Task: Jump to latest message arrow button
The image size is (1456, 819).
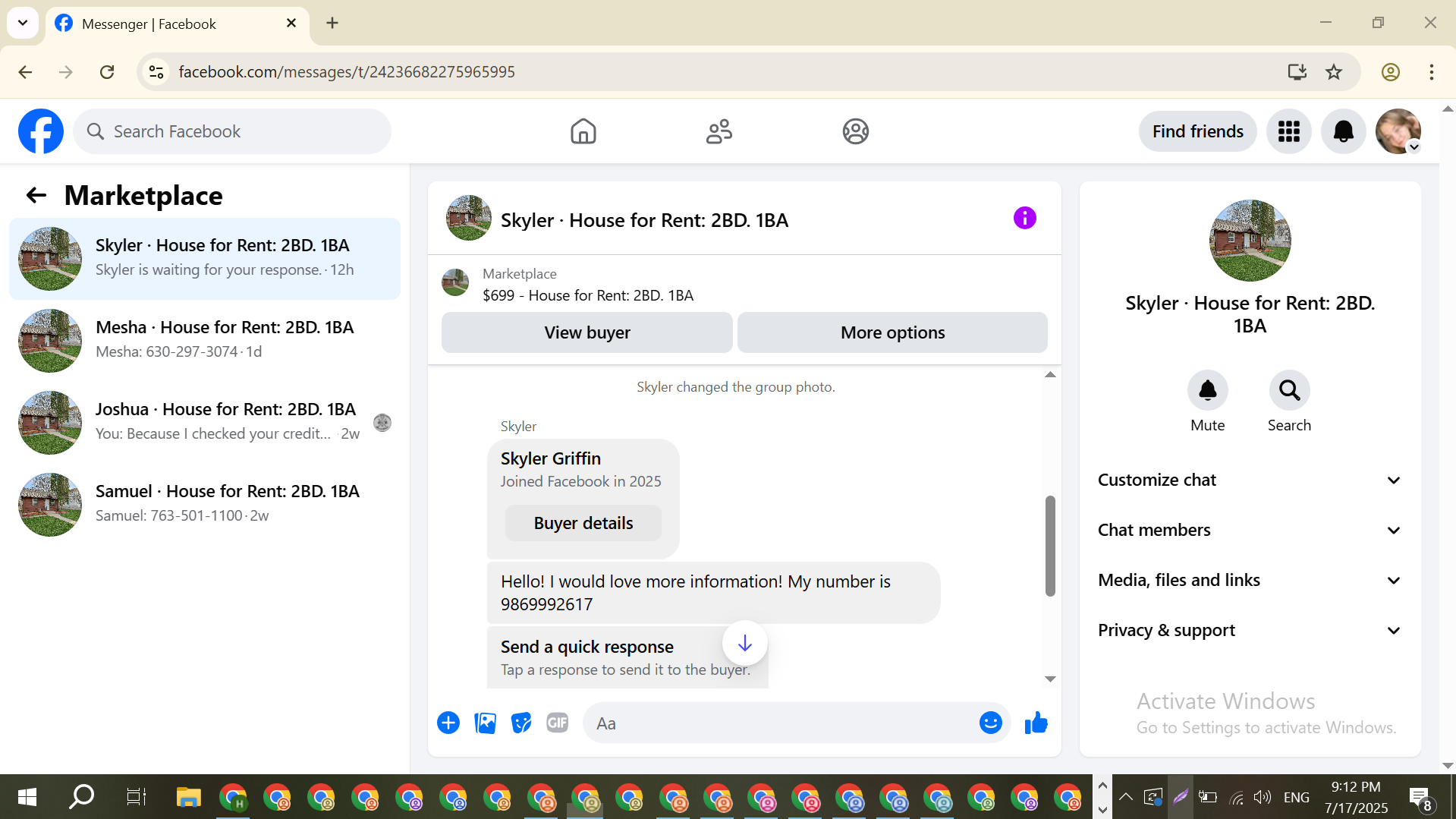Action: [x=745, y=644]
